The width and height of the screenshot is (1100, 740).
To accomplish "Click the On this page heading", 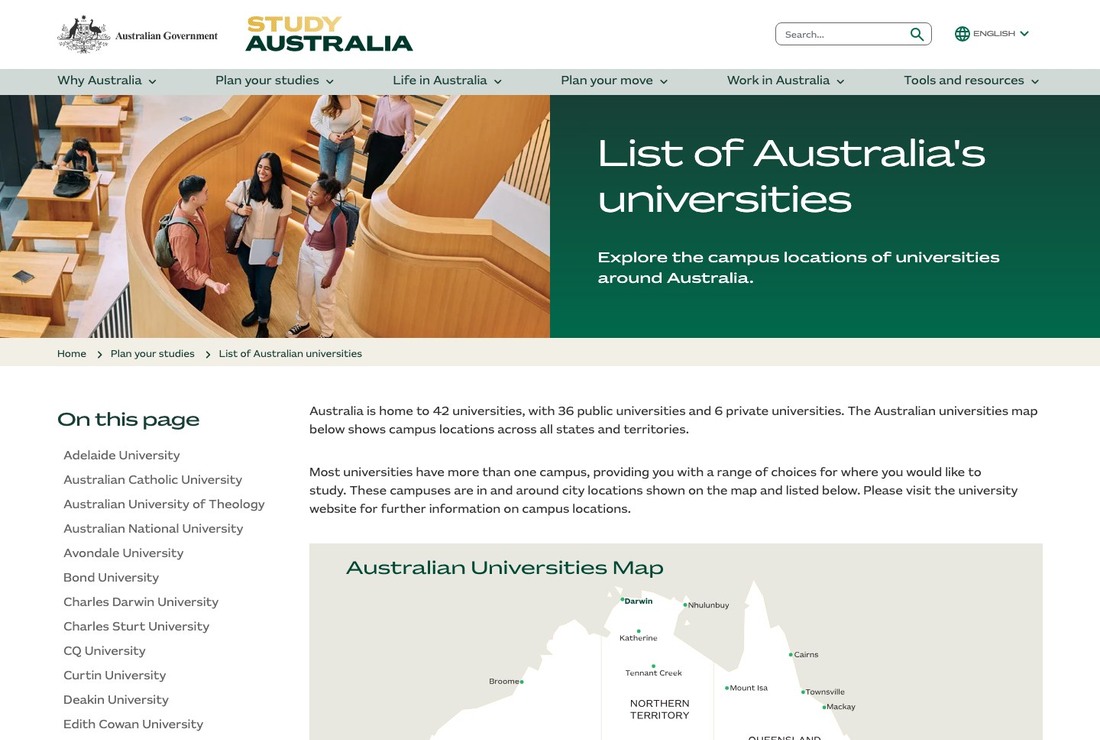I will pos(128,419).
